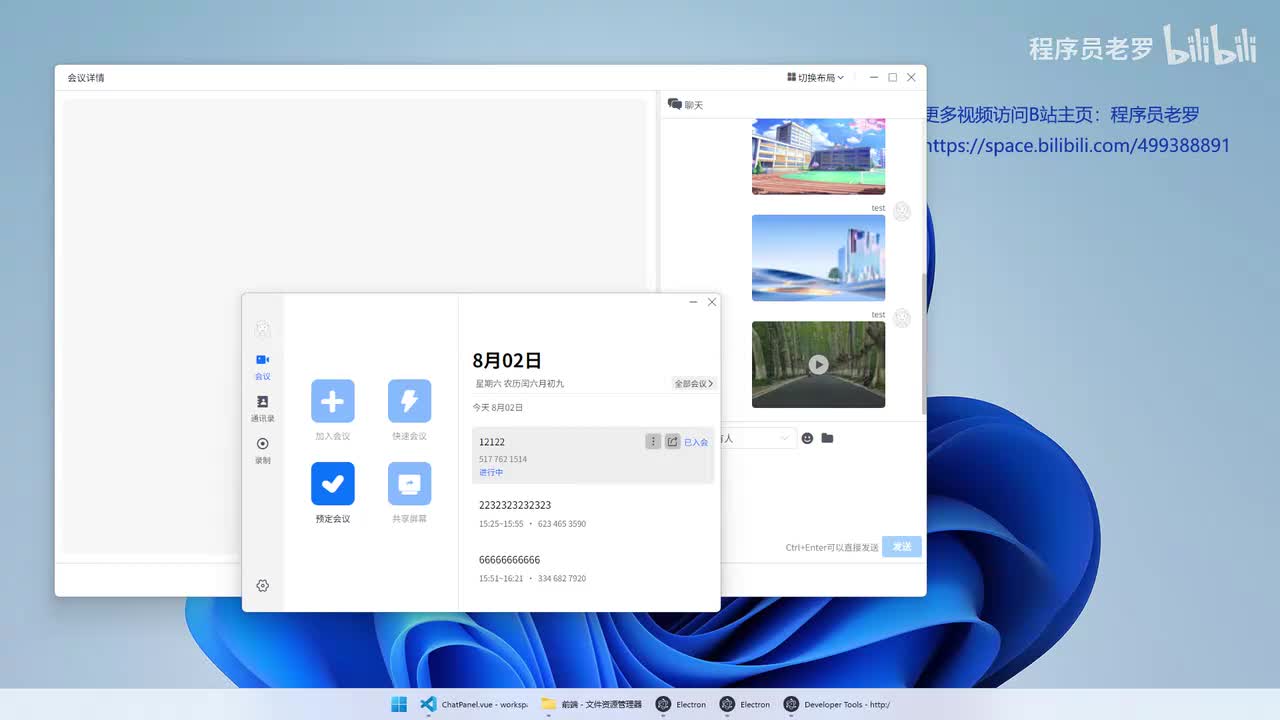Click the 聊天 chat panel header
The image size is (1280, 720).
(686, 104)
